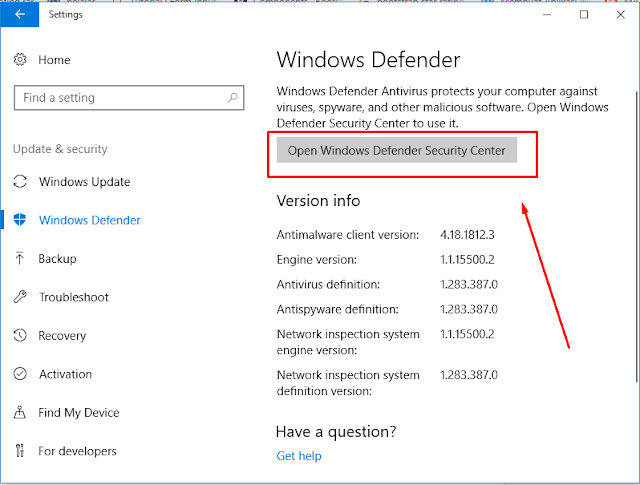Viewport: 640px width, 485px height.
Task: Click the vertical scrollbar on right edge
Action: 637,237
